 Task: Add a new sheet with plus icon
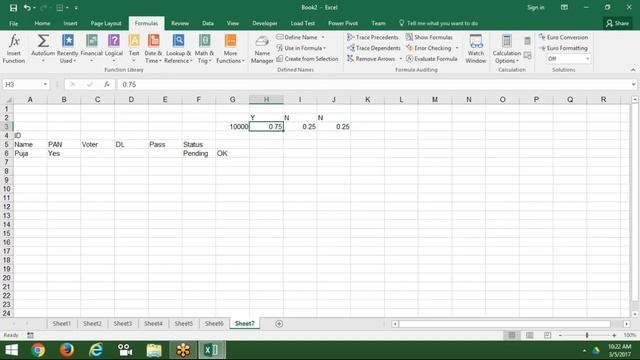pyautogui.click(x=279, y=324)
